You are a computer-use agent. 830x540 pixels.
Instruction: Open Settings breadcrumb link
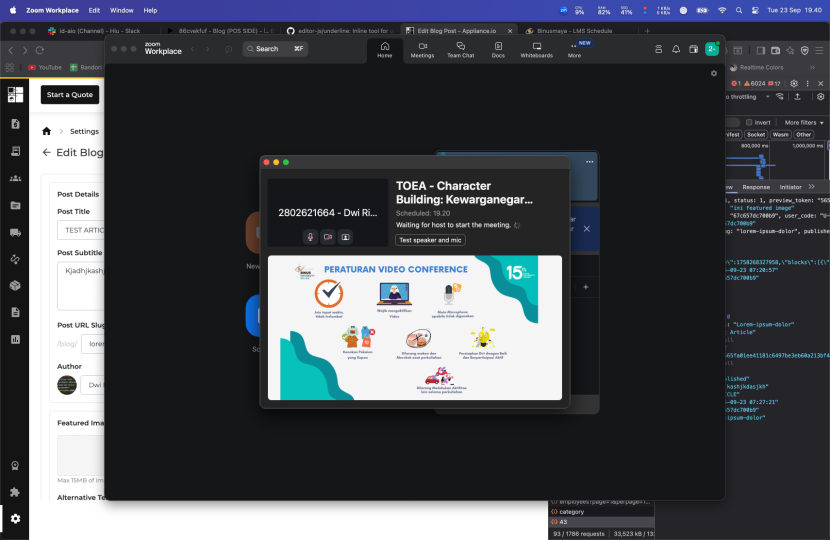click(85, 131)
